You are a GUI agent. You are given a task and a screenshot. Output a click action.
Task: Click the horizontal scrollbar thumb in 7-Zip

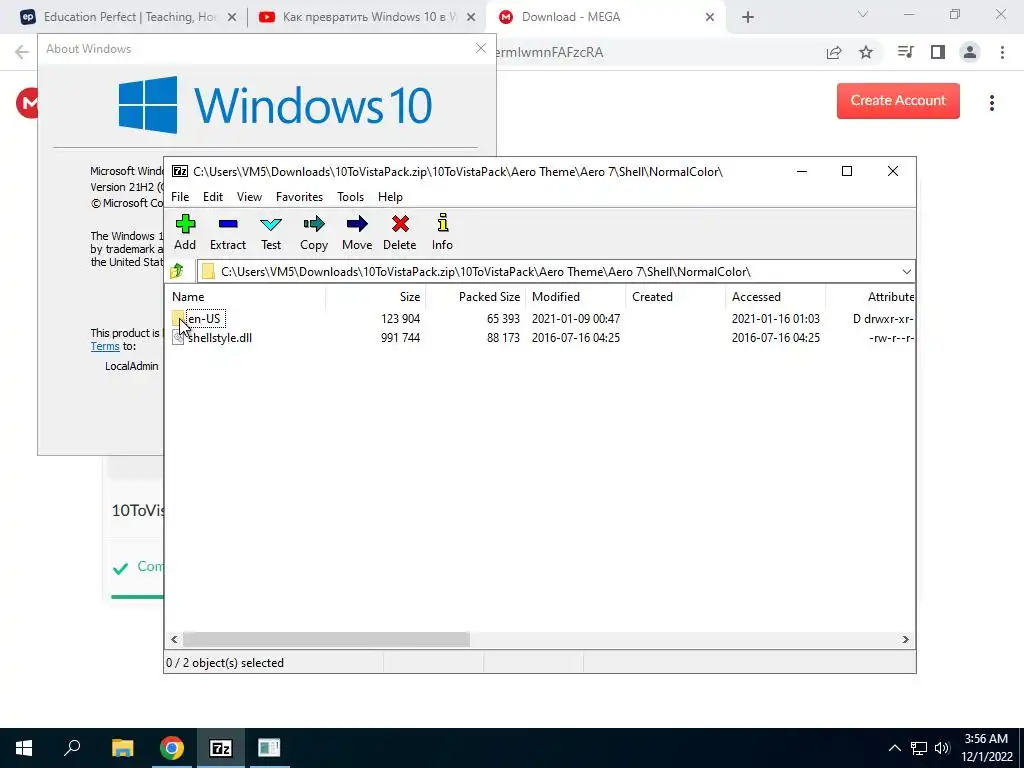(326, 639)
